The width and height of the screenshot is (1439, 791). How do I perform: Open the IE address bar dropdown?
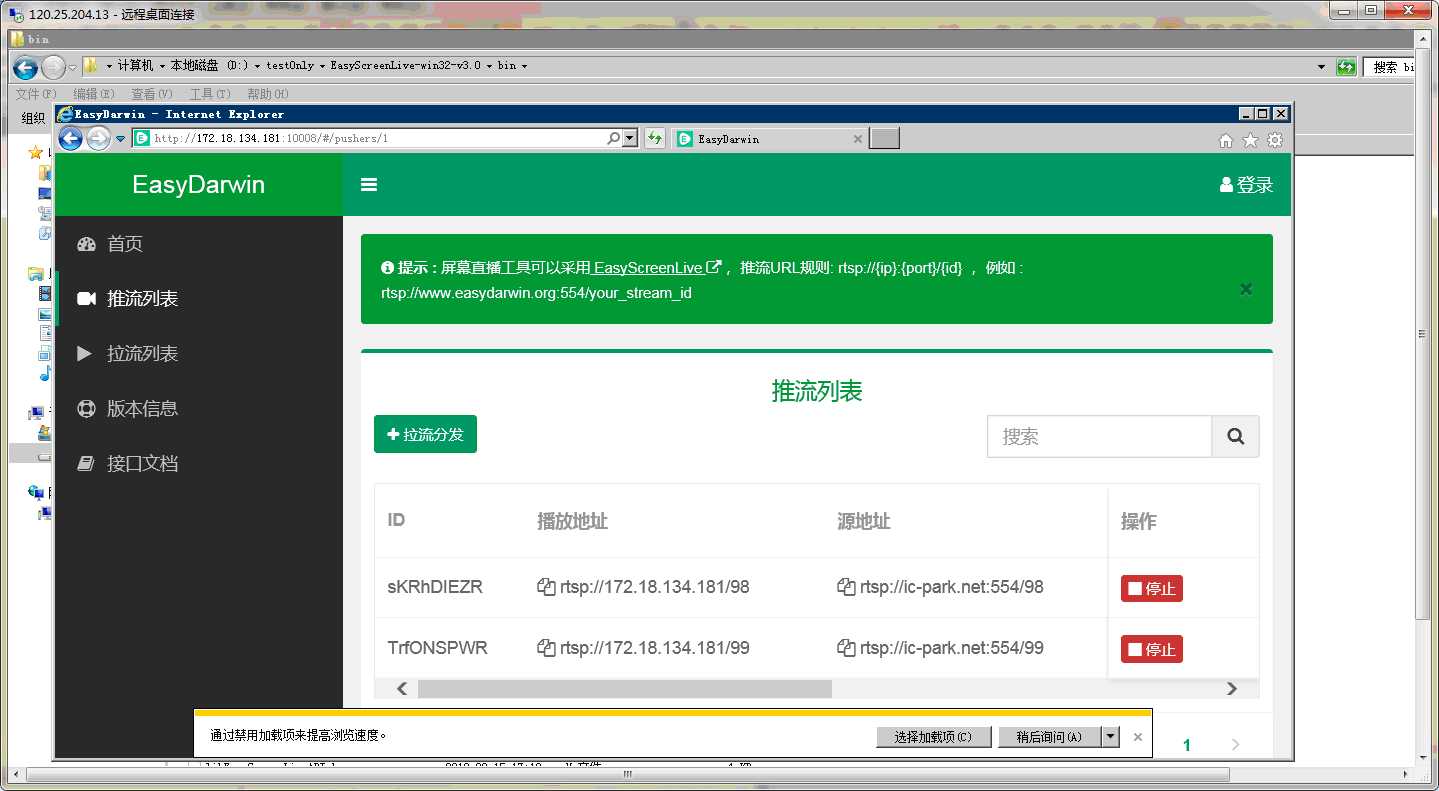pos(629,139)
